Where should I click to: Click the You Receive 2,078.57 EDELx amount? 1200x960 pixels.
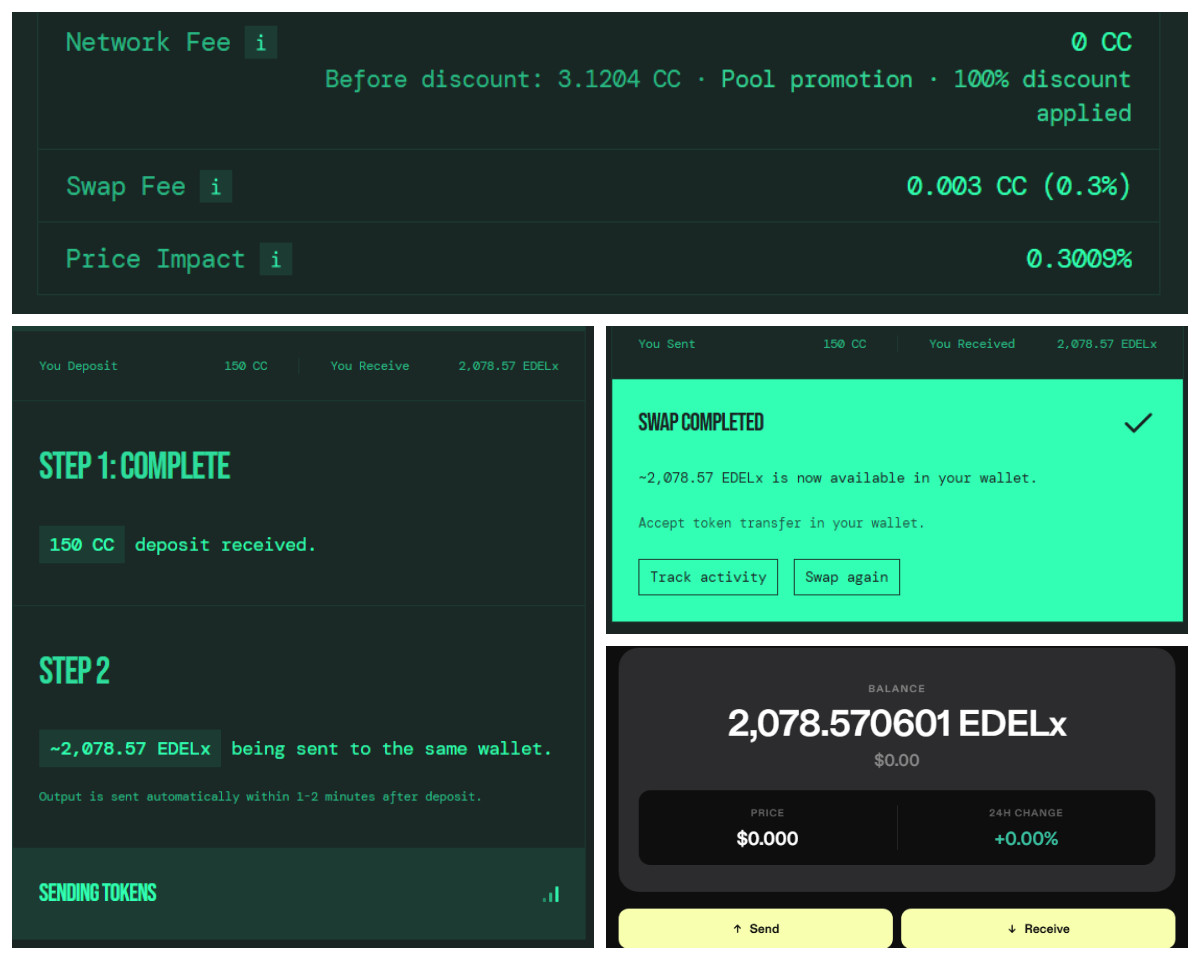pos(509,366)
